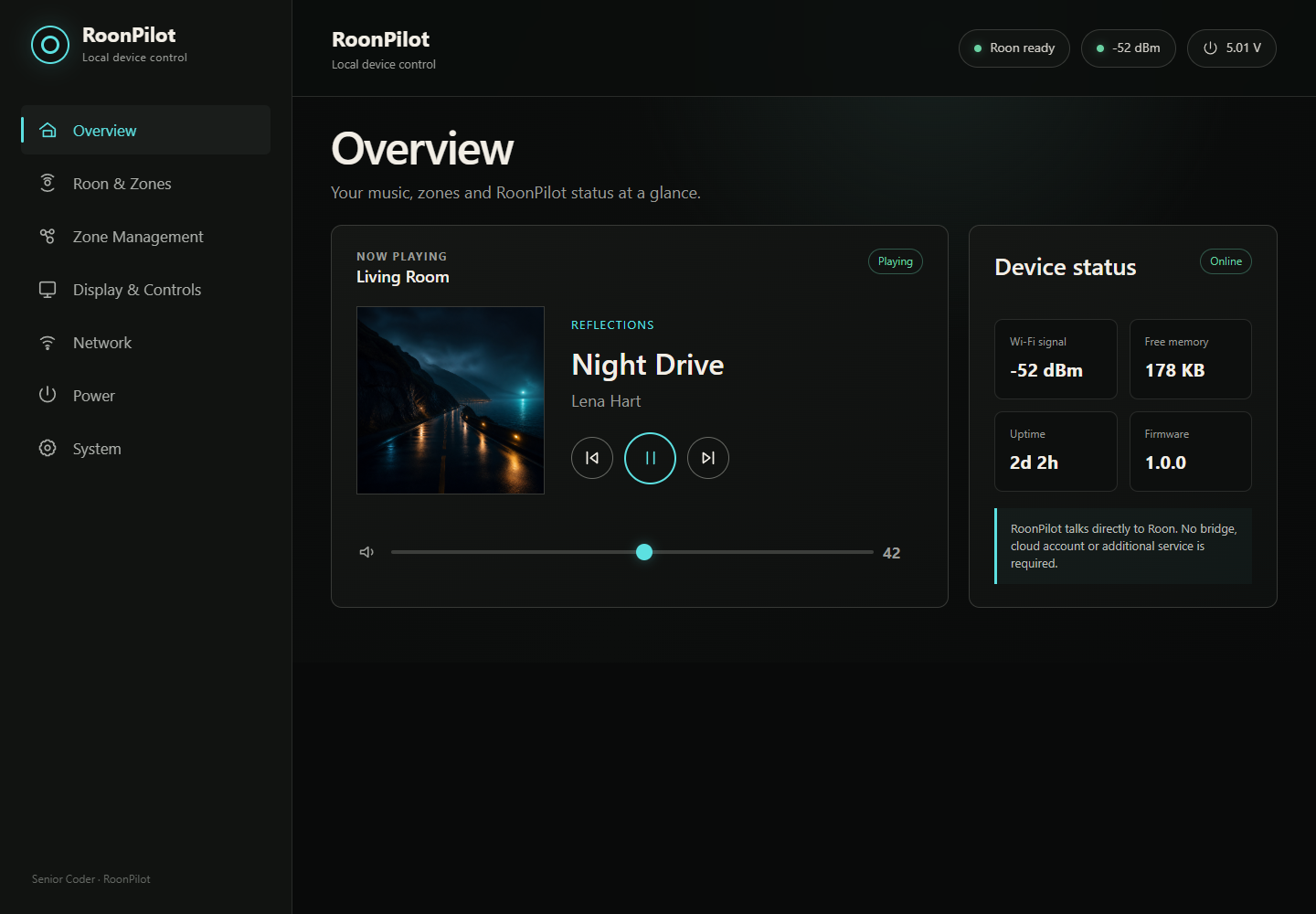
Task: Click the Free memory 178 KB card
Action: pyautogui.click(x=1191, y=359)
